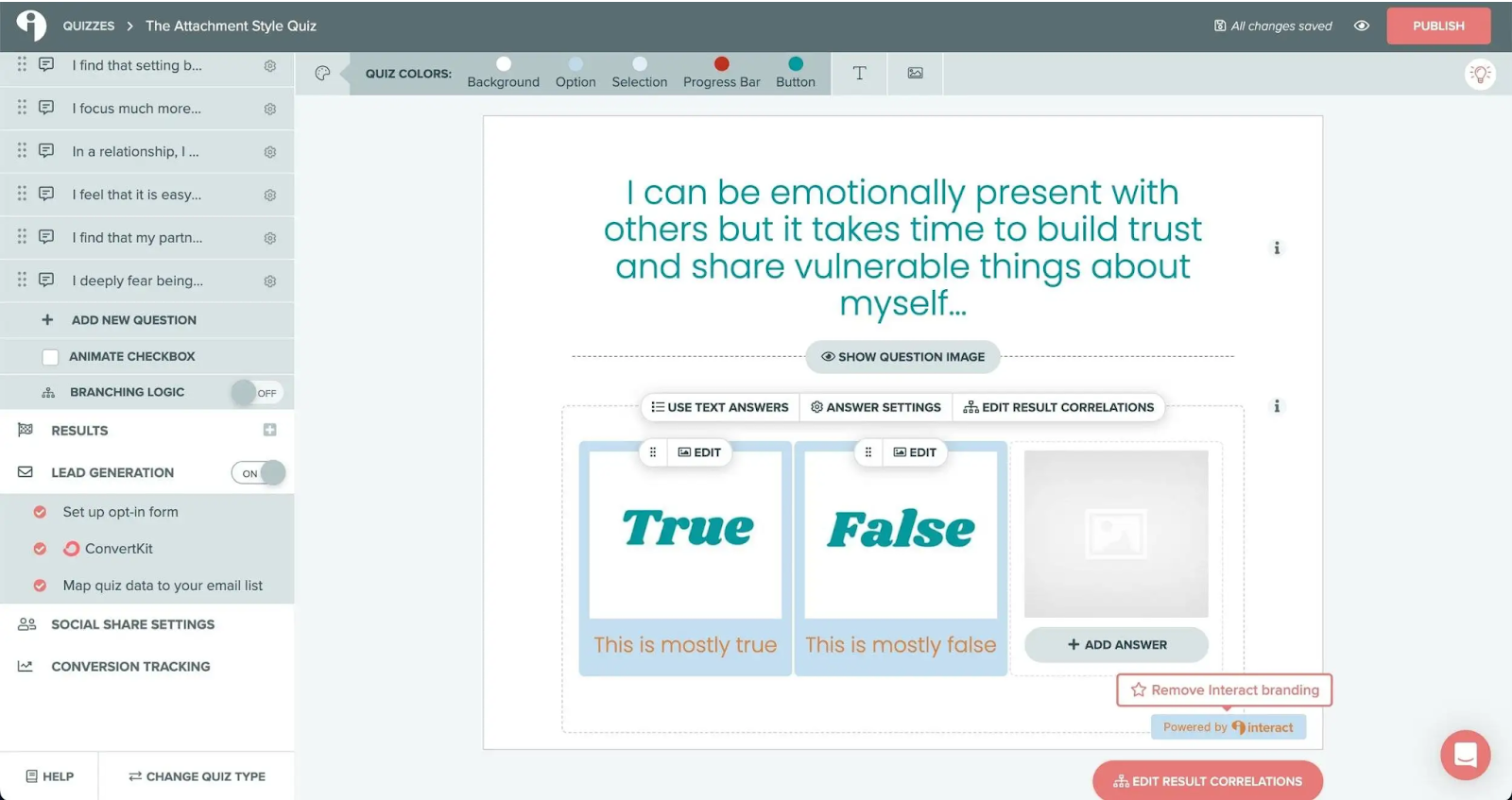Image resolution: width=1512 pixels, height=800 pixels.
Task: Expand Social Share Settings section
Action: [x=132, y=624]
